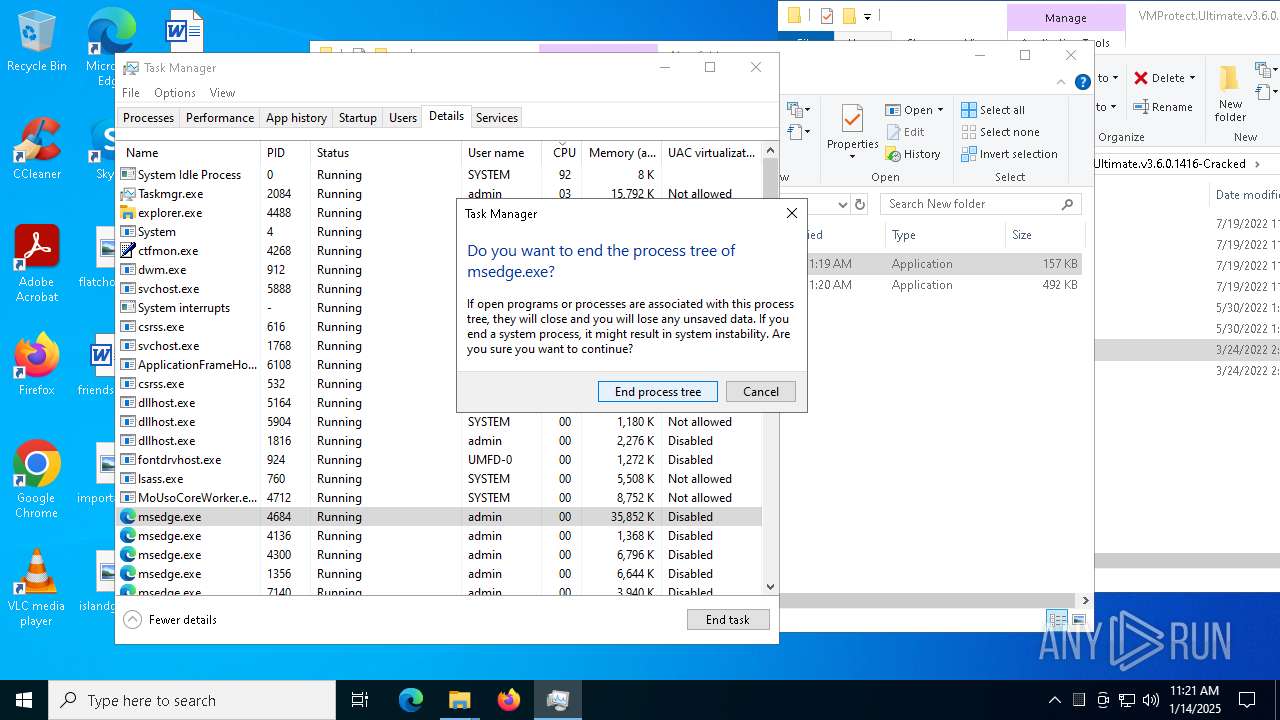The image size is (1280, 720).
Task: Show hidden system tray icons
Action: (x=1054, y=700)
